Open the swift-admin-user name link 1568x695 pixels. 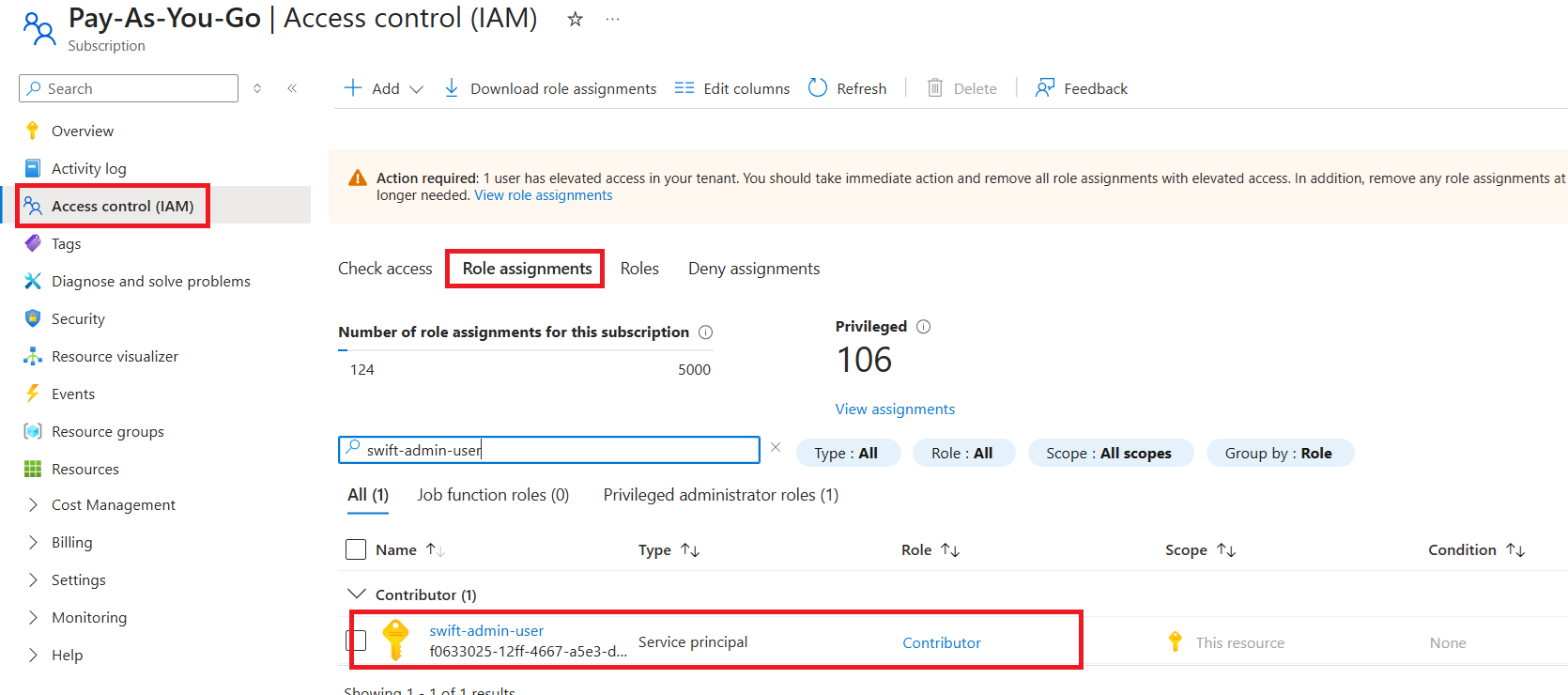(486, 630)
